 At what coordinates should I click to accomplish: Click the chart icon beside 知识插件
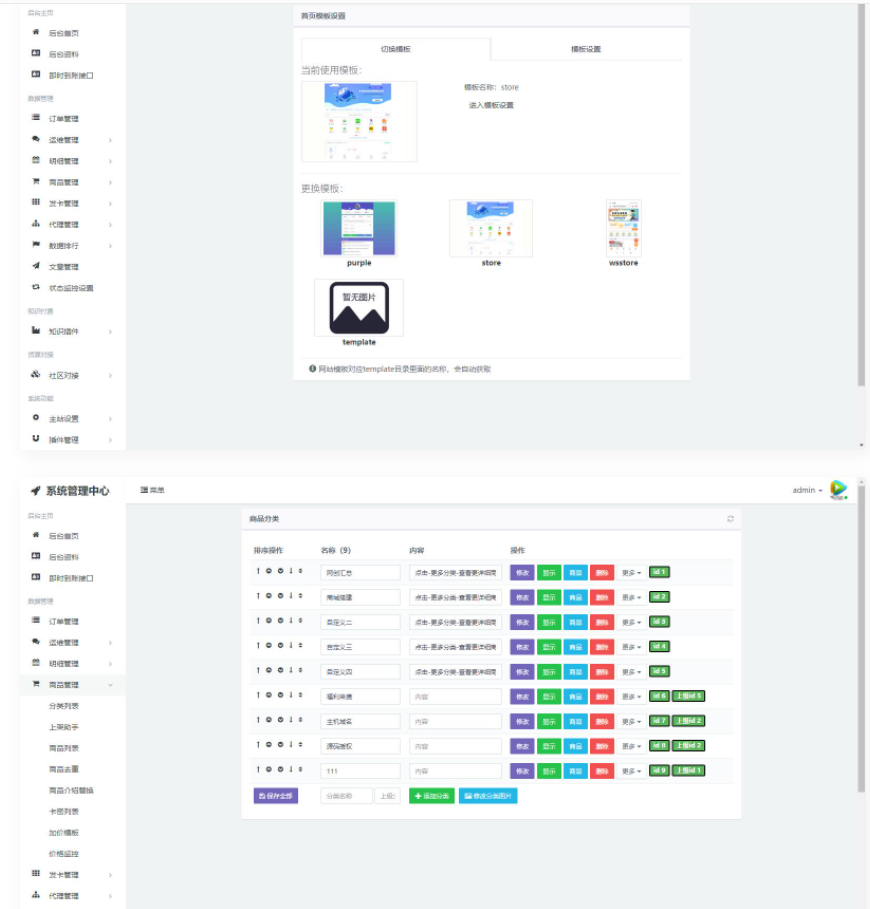pos(36,330)
